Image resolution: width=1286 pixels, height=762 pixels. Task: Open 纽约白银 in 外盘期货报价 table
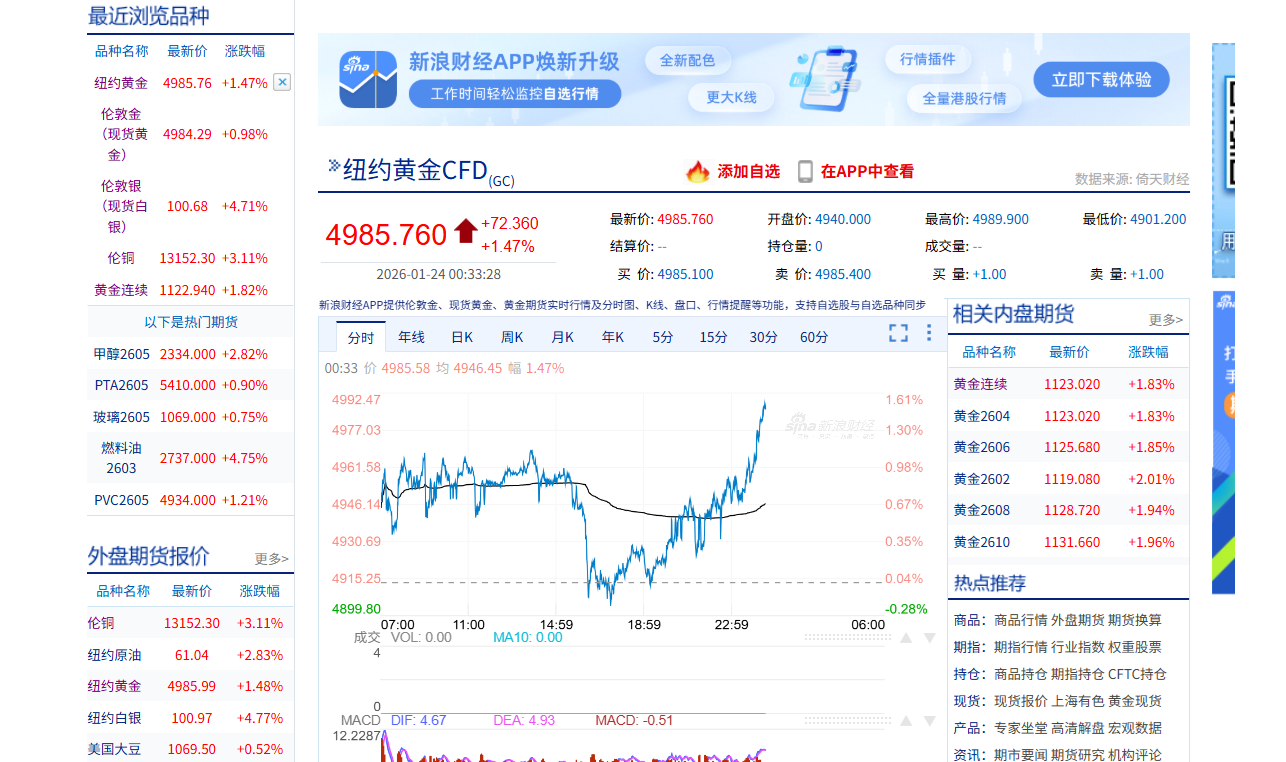[115, 718]
